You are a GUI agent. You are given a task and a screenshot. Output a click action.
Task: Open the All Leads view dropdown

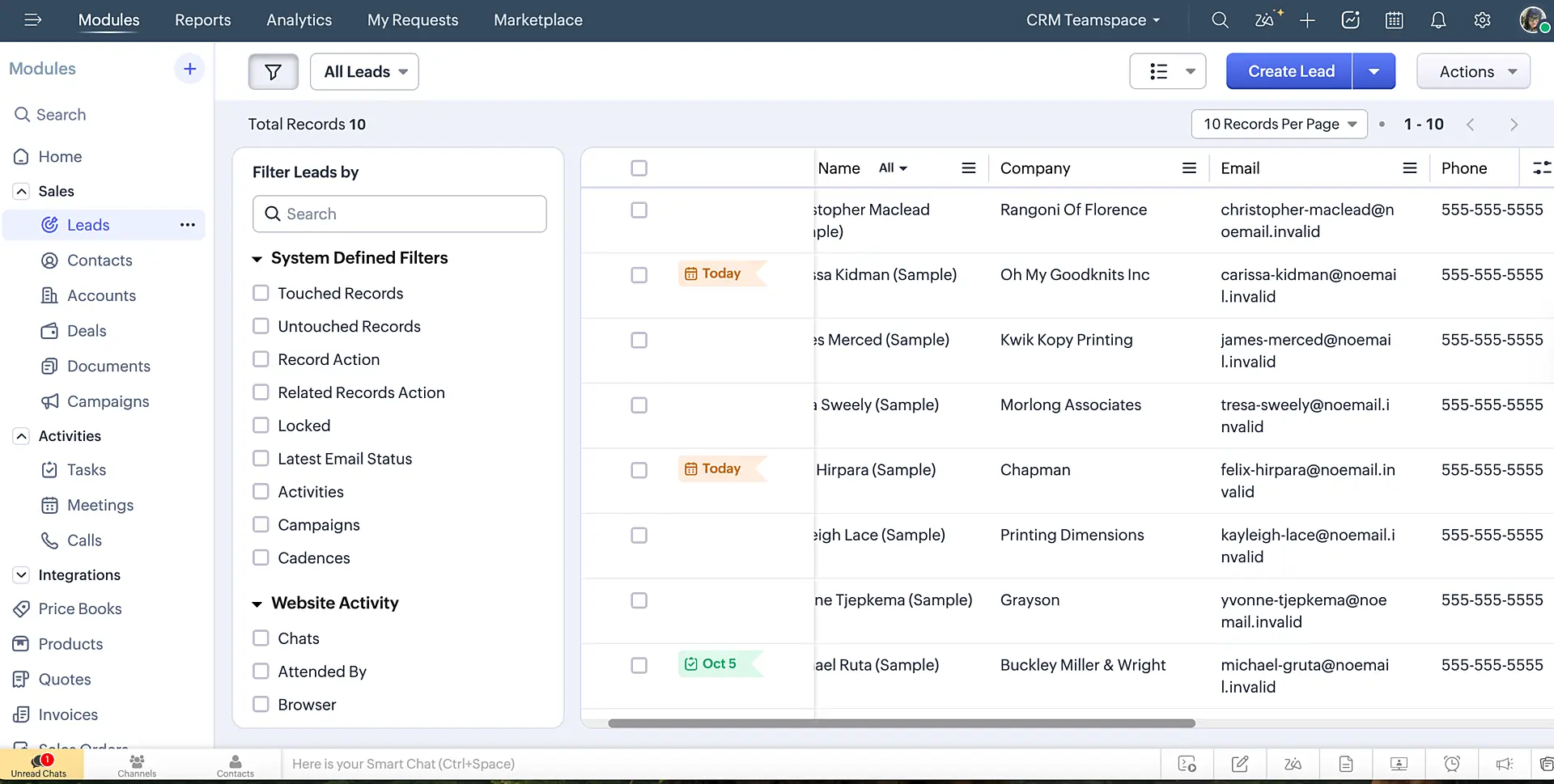coord(363,71)
